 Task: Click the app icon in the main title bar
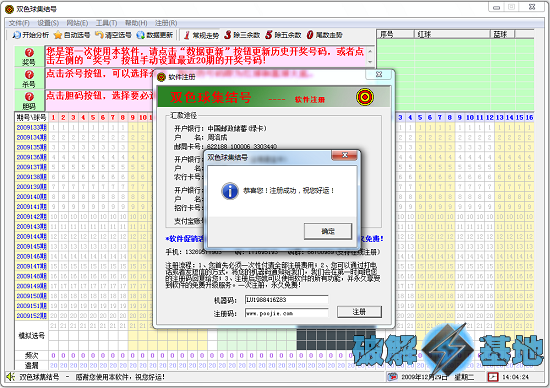(9, 9)
